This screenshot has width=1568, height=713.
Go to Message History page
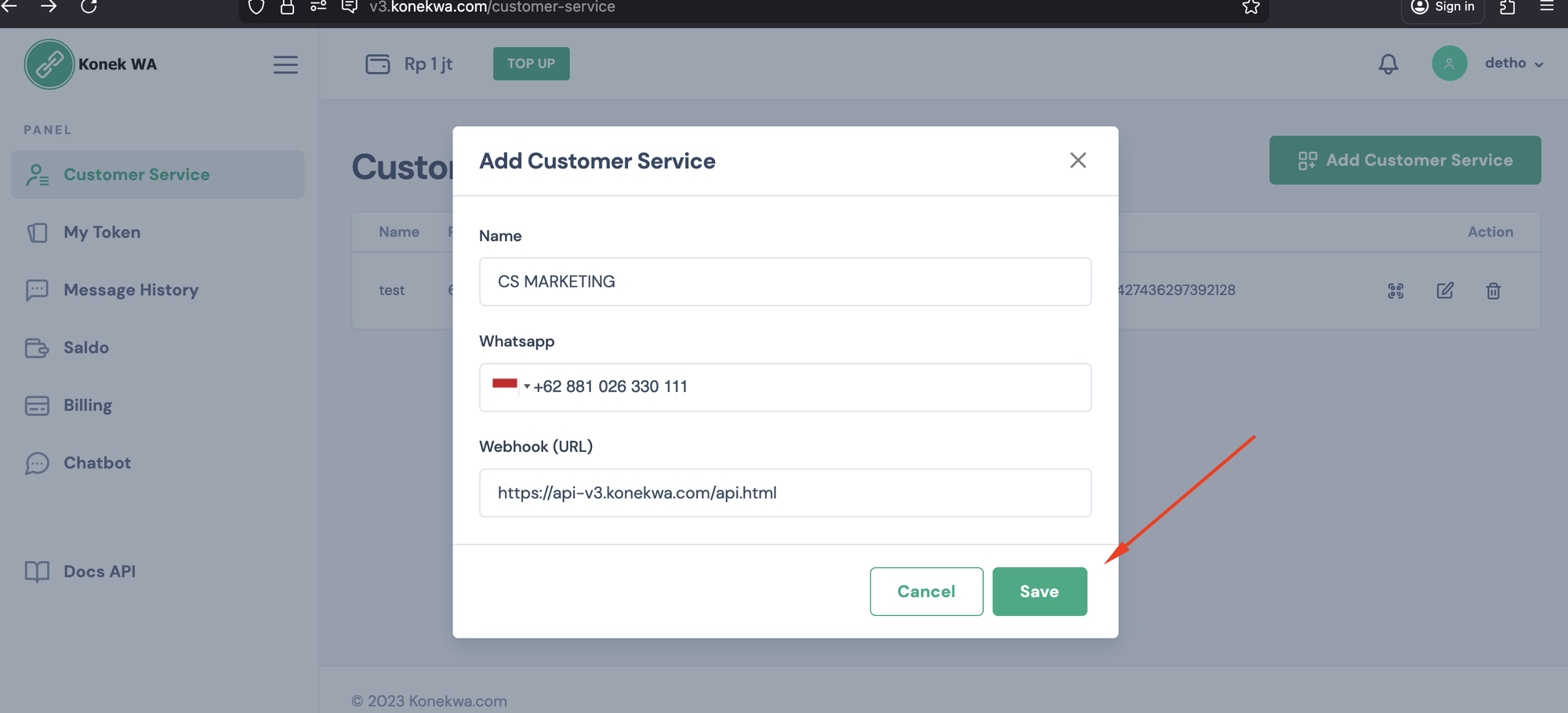coord(130,290)
